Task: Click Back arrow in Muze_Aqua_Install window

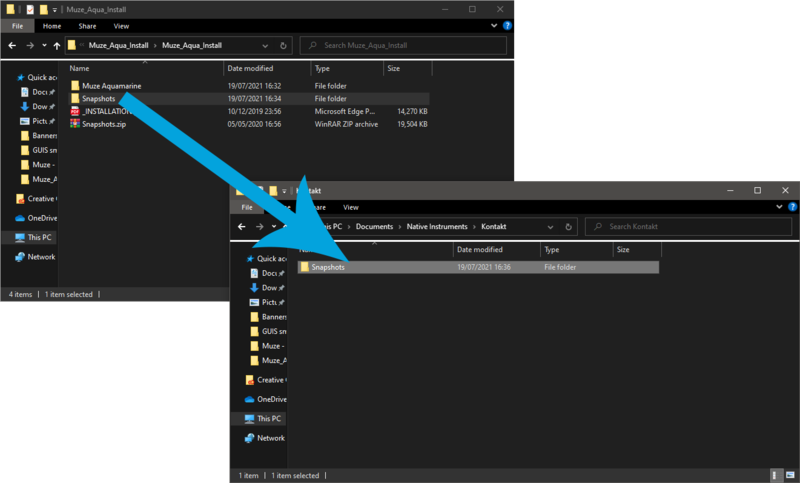Action: (x=12, y=45)
